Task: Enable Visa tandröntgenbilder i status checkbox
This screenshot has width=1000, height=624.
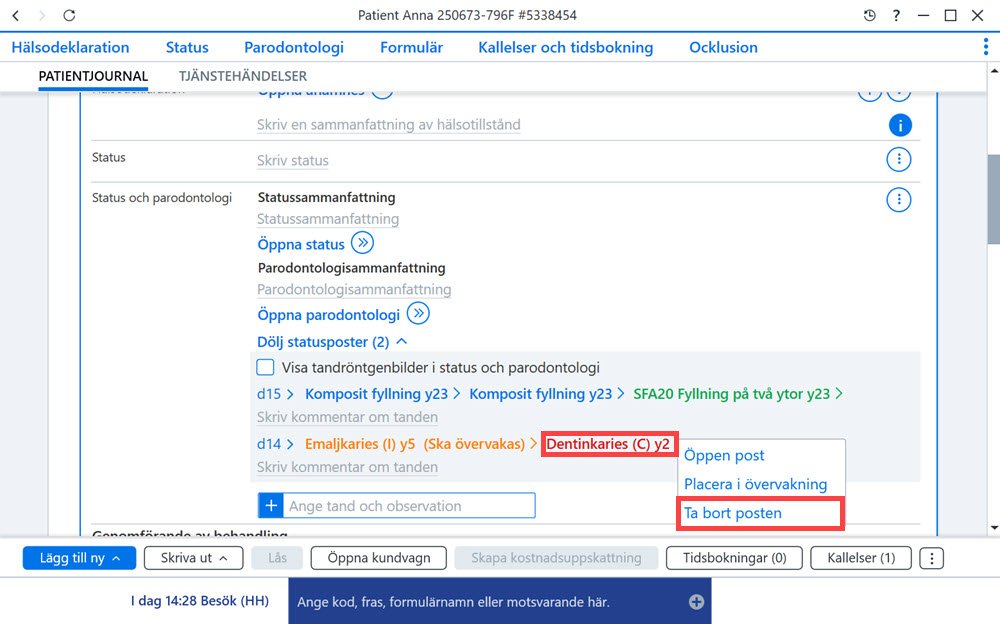Action: tap(265, 368)
